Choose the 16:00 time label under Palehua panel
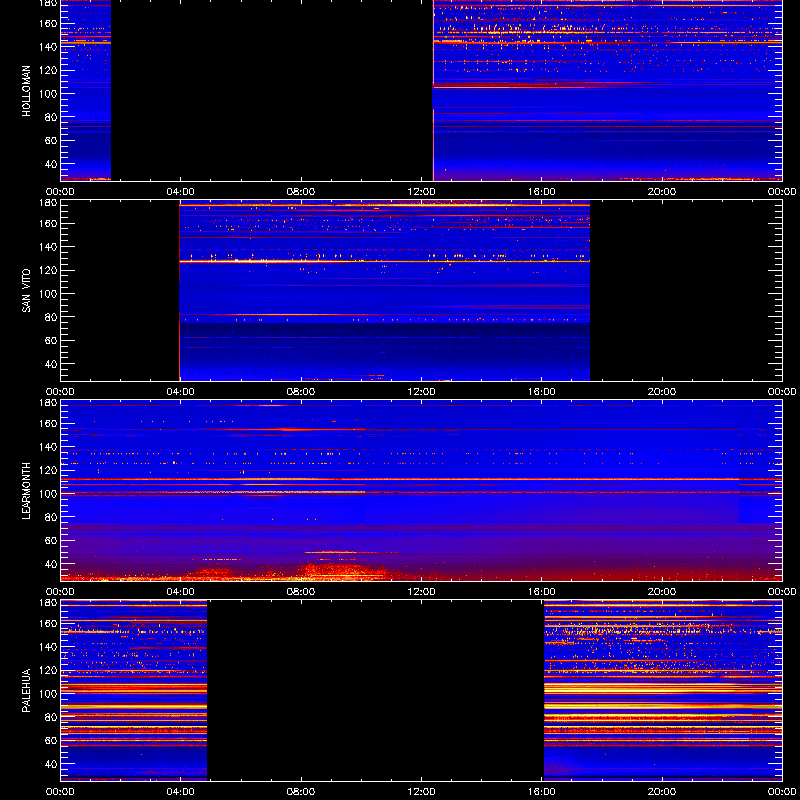 pyautogui.click(x=542, y=792)
